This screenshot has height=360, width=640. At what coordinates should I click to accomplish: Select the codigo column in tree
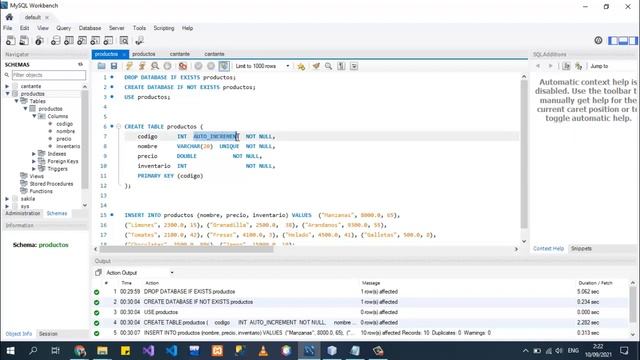(64, 124)
